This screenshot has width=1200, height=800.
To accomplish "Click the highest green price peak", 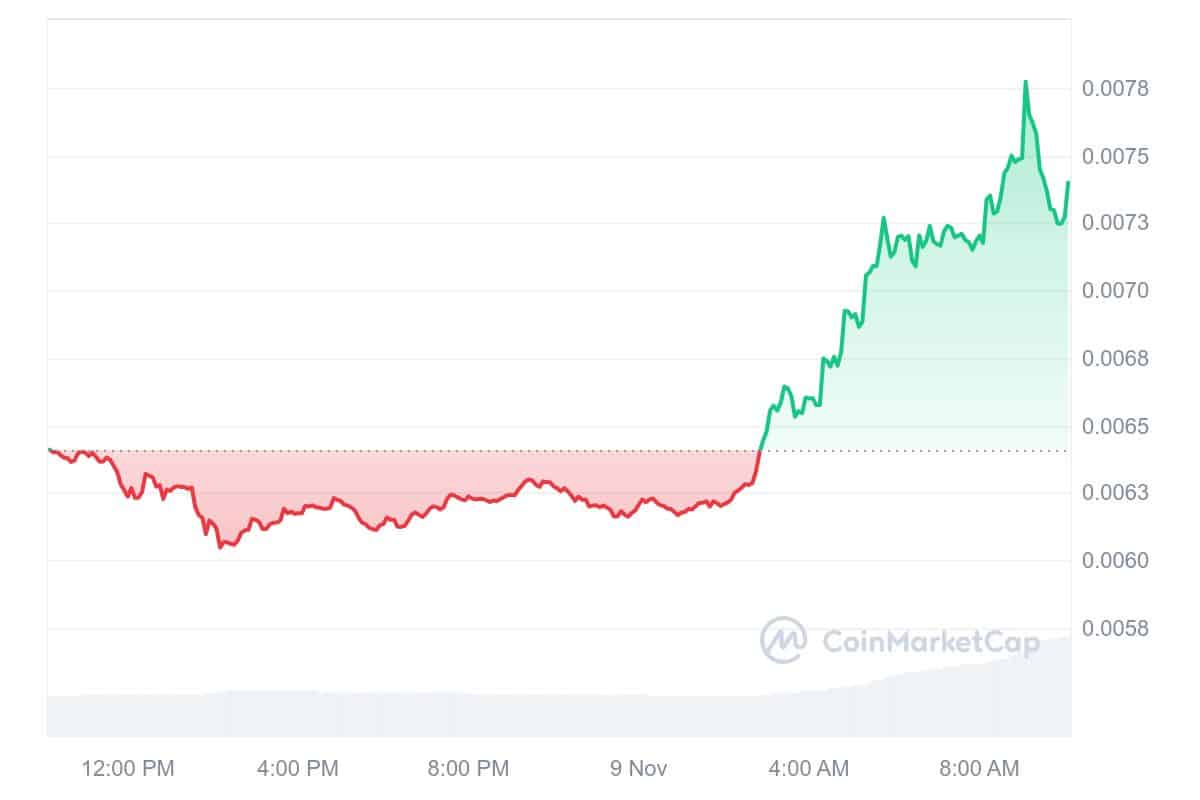I will point(1025,82).
